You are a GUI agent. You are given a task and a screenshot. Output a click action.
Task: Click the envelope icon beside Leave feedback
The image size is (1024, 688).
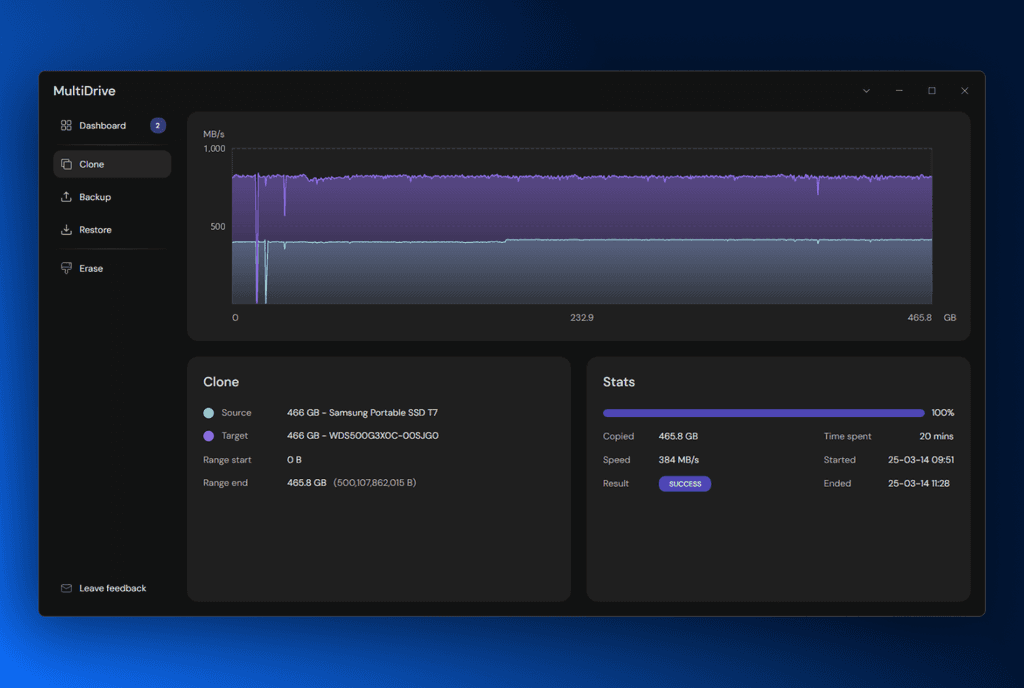66,588
